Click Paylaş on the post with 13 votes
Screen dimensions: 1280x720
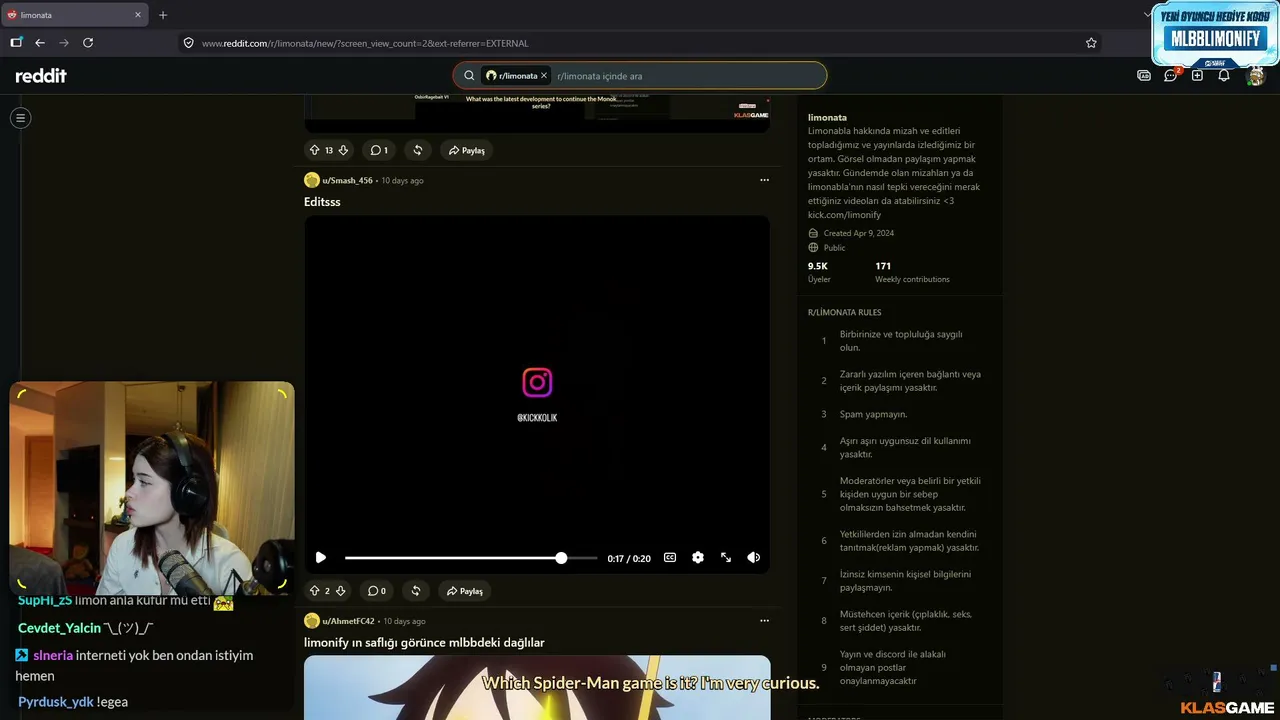[467, 150]
